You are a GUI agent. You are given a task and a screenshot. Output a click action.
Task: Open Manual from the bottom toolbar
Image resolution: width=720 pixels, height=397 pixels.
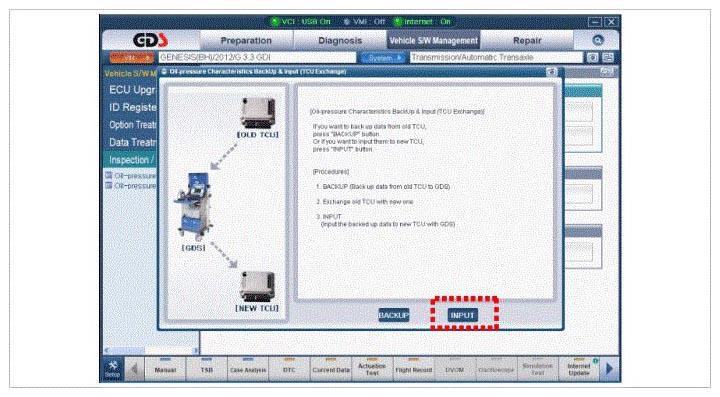tap(165, 369)
